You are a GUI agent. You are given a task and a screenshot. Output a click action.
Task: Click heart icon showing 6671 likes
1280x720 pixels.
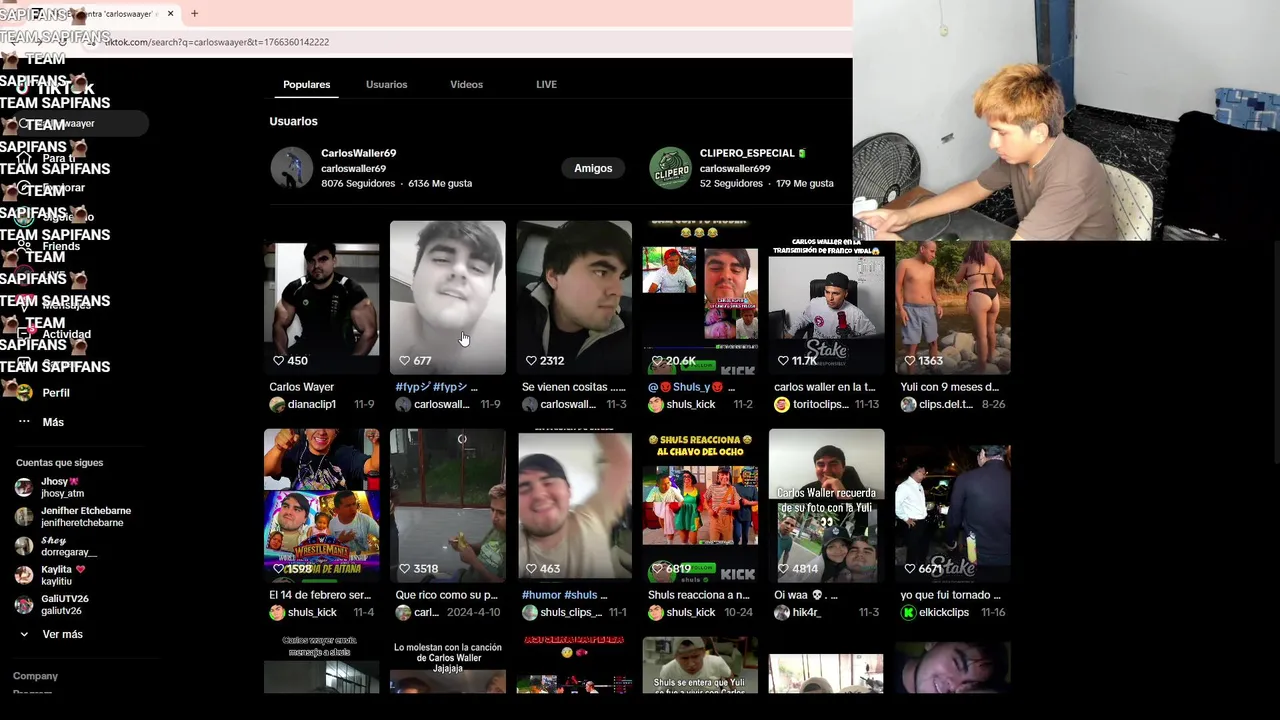pyautogui.click(x=910, y=568)
